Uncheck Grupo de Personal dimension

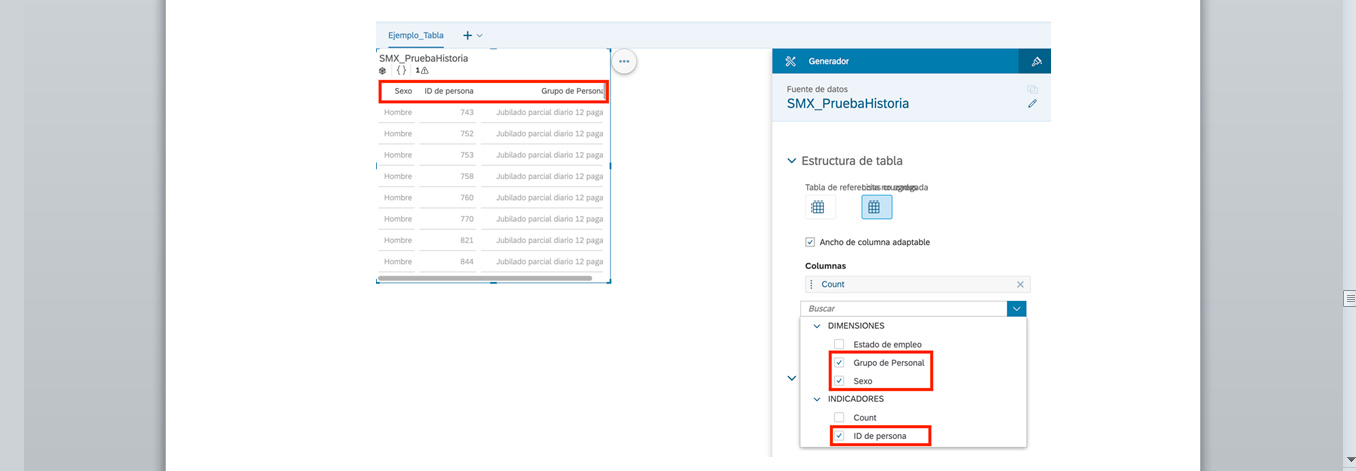(839, 362)
